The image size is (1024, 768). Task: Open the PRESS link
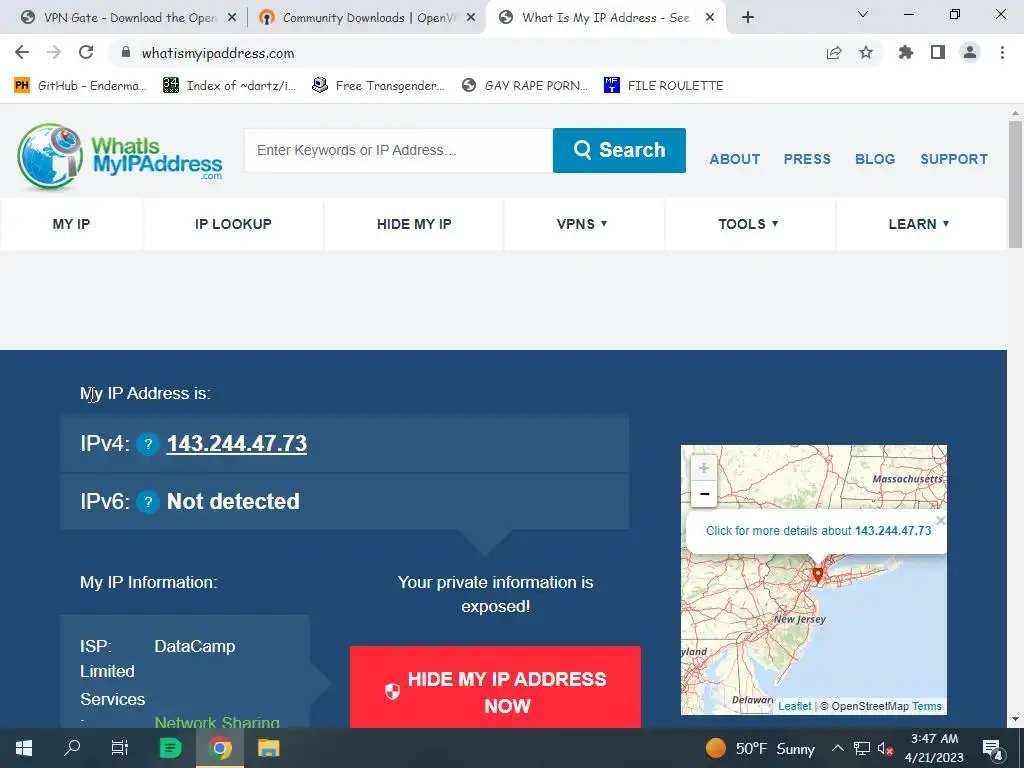click(x=807, y=159)
